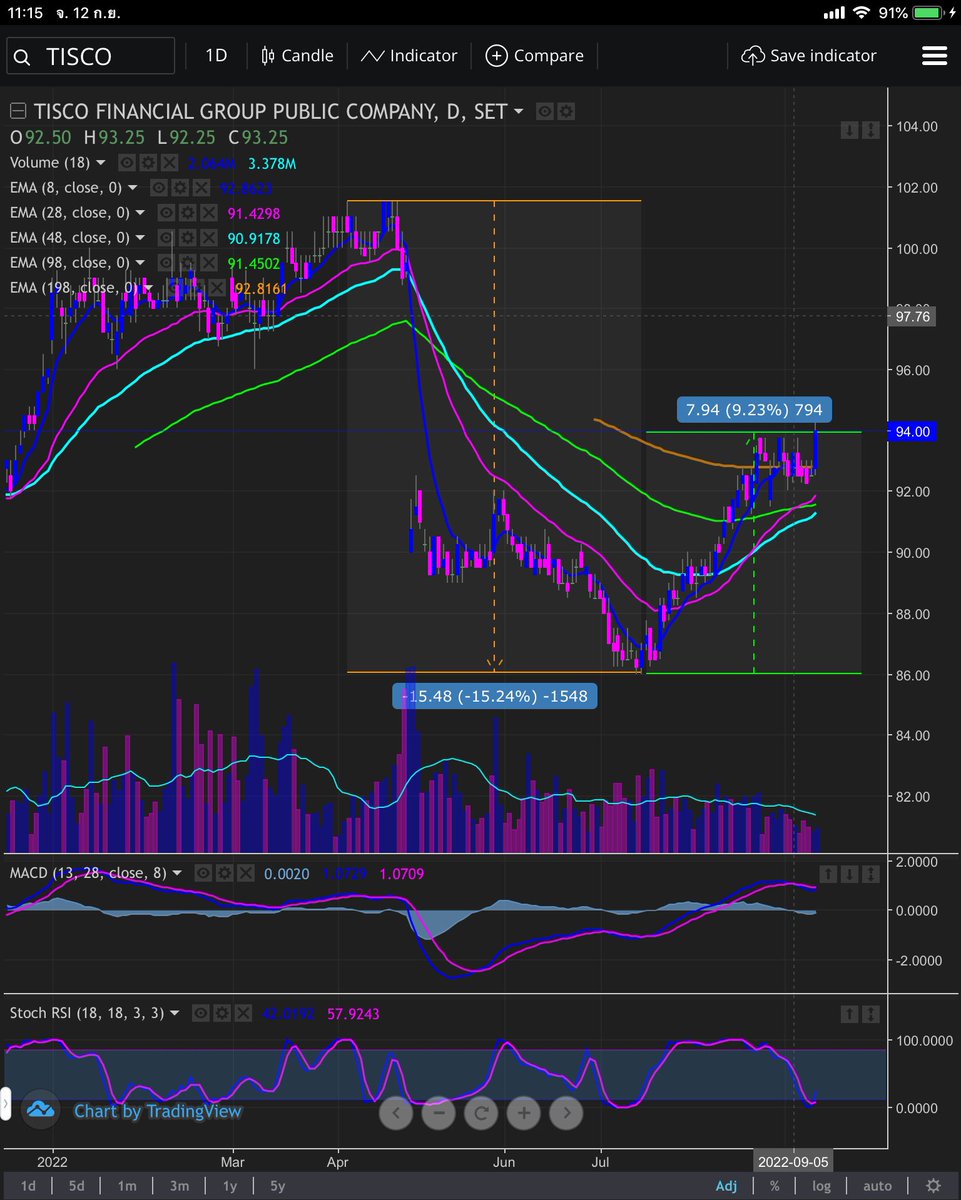Expand the MACD (13, 28, close, 8) dropdown arrow
This screenshot has width=961, height=1200.
[177, 873]
